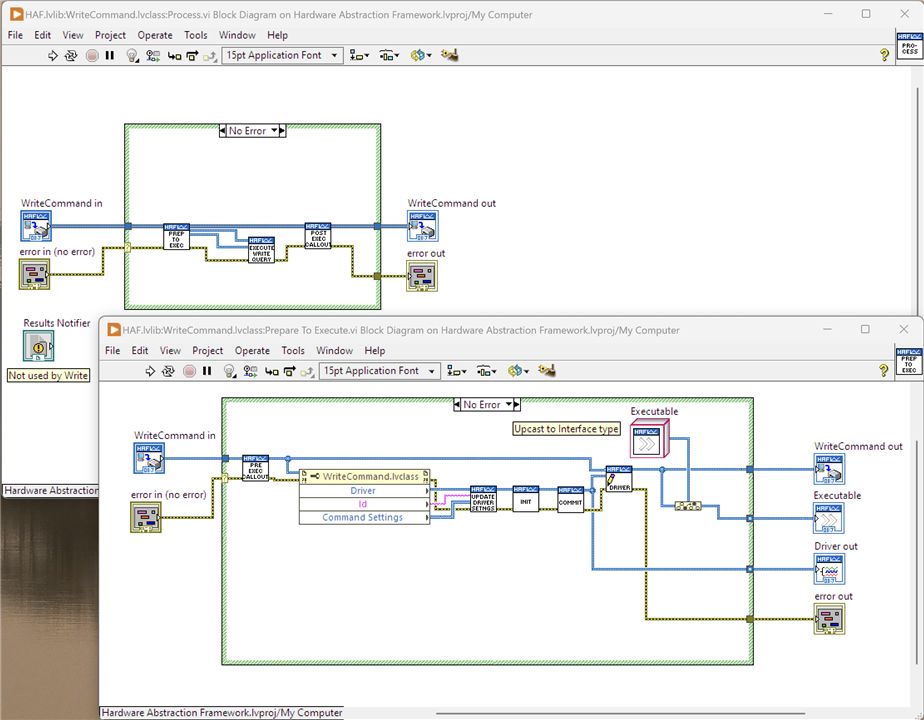Click Clean Up Diagram icon in Process.vi toolbar
Image resolution: width=924 pixels, height=720 pixels.
(x=450, y=56)
